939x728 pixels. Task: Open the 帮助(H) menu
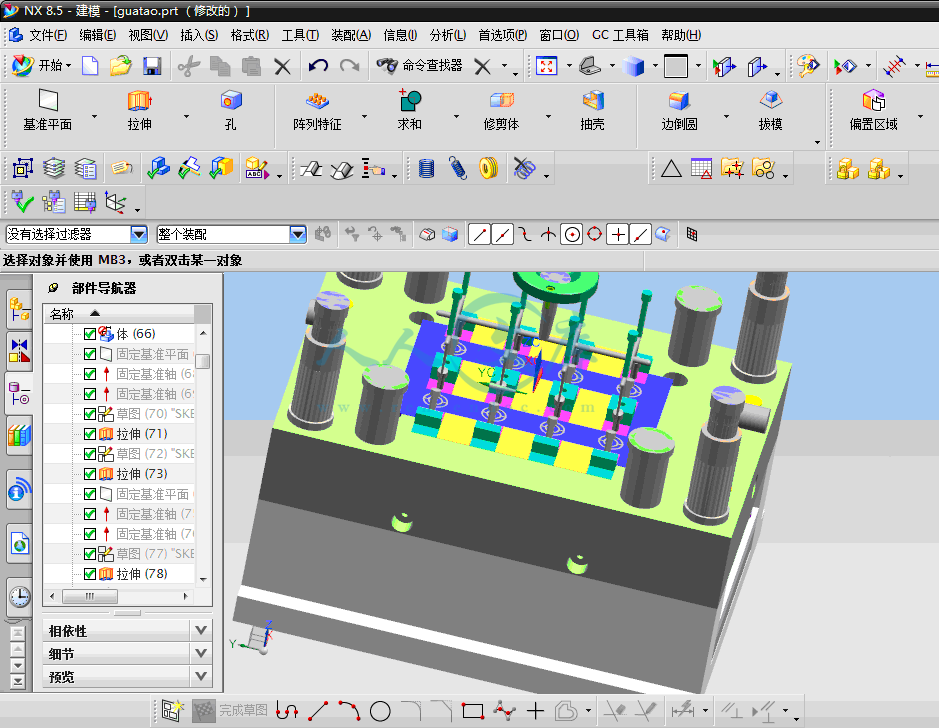pyautogui.click(x=681, y=35)
